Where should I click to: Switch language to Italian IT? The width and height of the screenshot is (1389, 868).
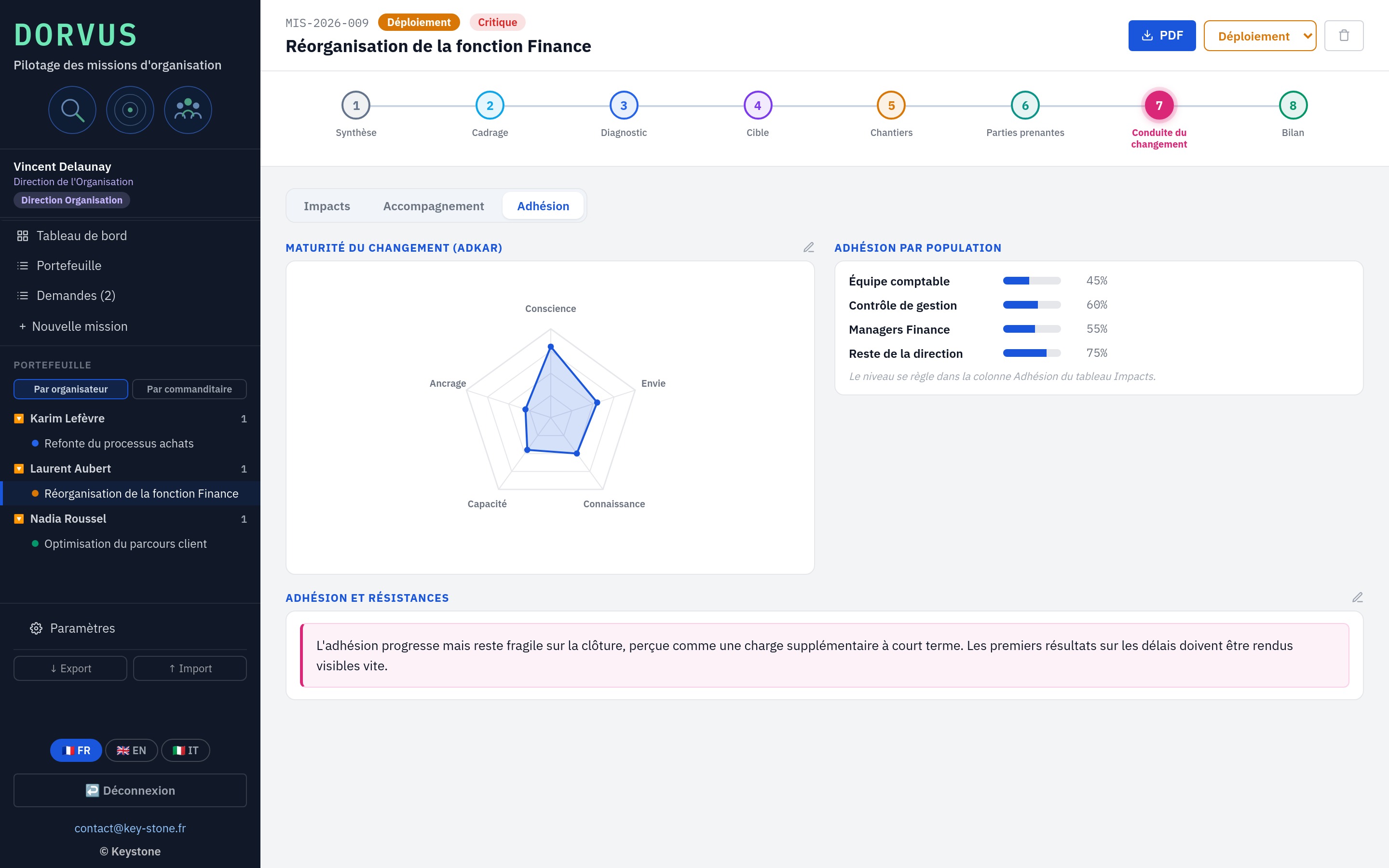click(185, 750)
